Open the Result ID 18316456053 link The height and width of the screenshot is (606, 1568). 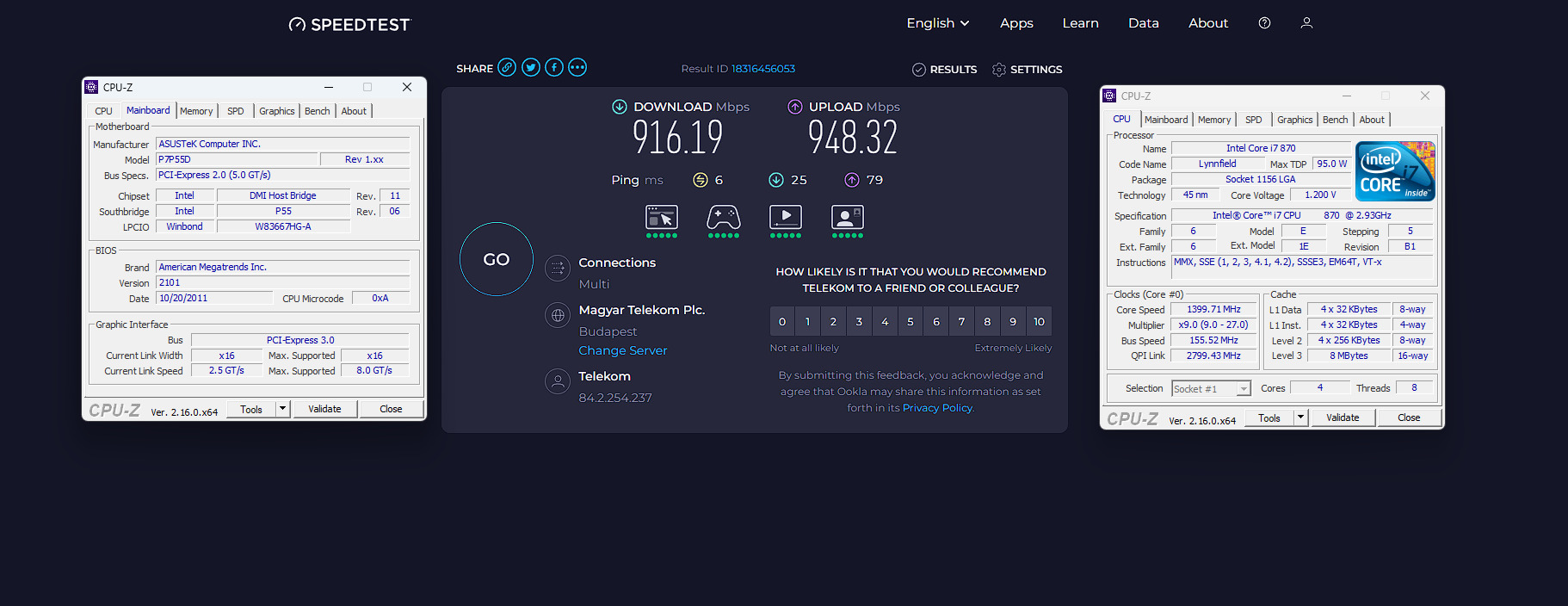click(x=763, y=69)
